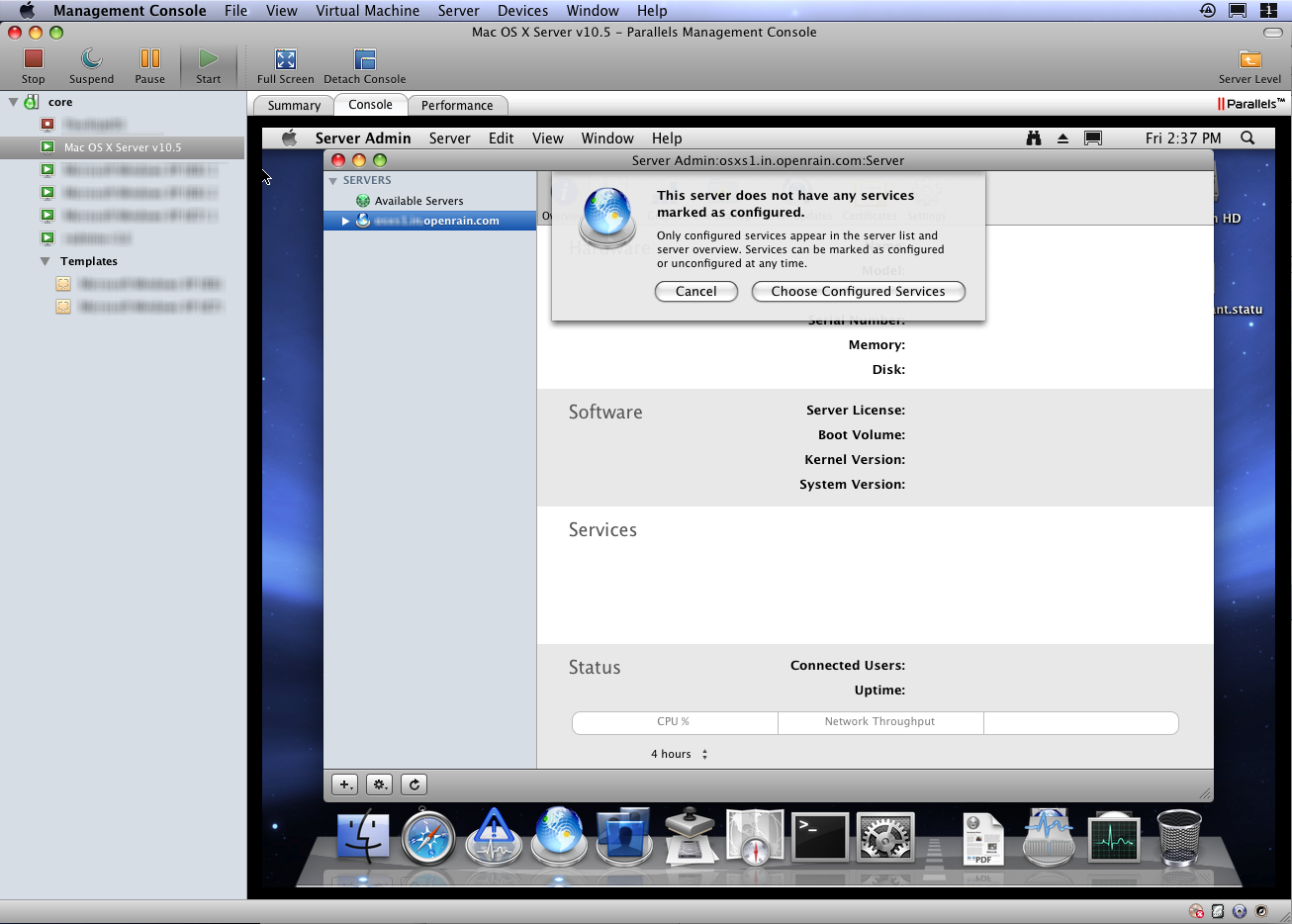Open Directory app compass icon in Dock
The image size is (1292, 924).
(755, 838)
